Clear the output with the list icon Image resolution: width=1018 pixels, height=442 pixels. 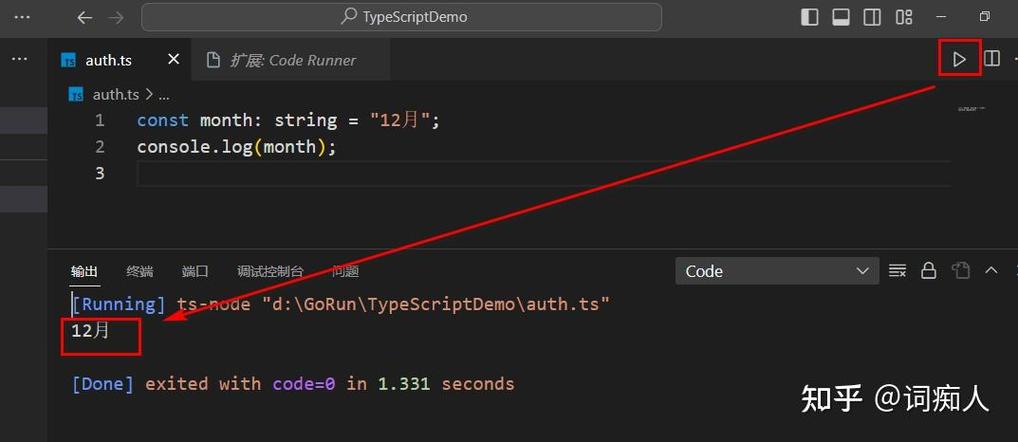click(x=897, y=271)
